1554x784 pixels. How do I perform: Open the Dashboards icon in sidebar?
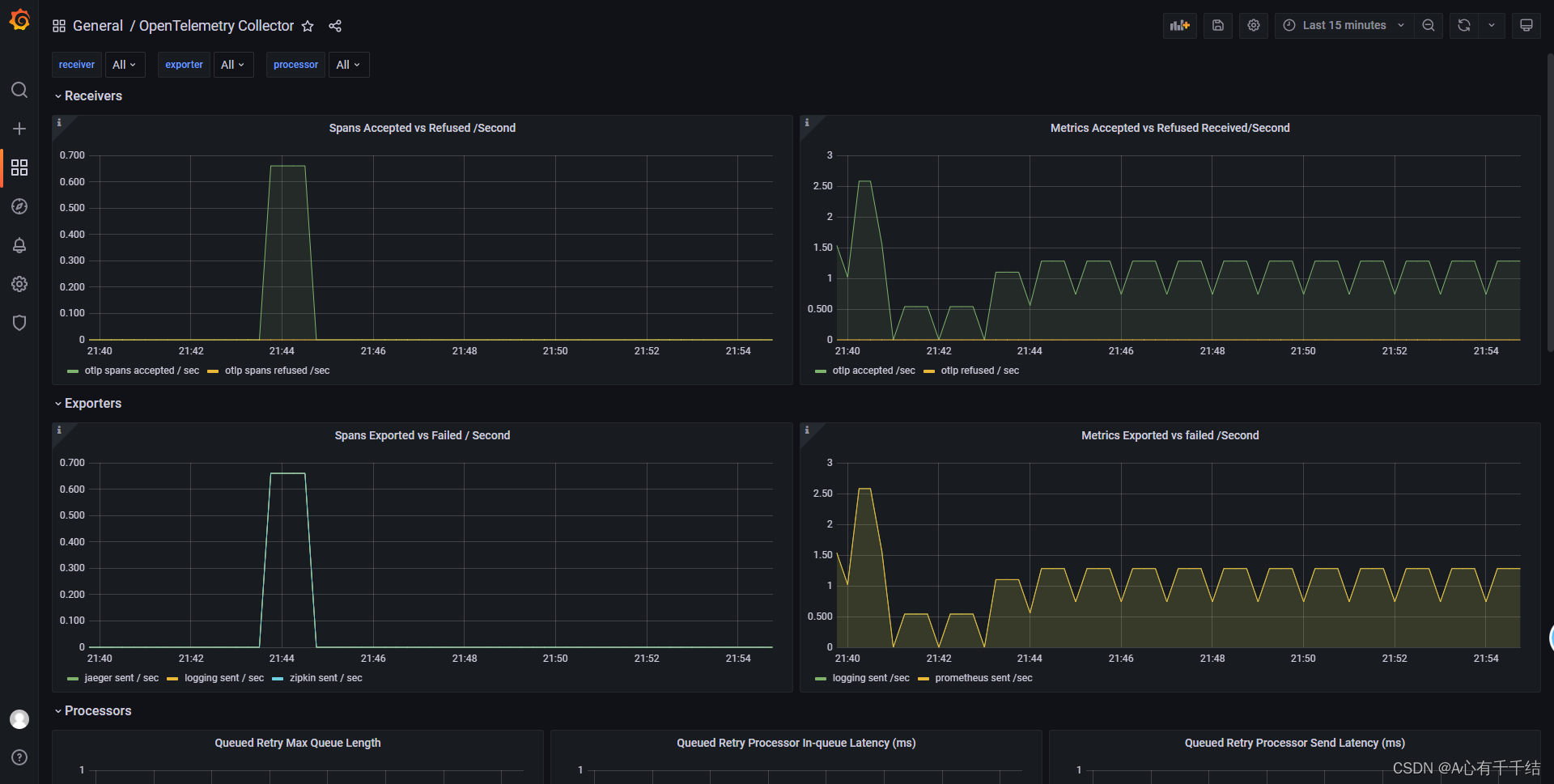pyautogui.click(x=19, y=167)
